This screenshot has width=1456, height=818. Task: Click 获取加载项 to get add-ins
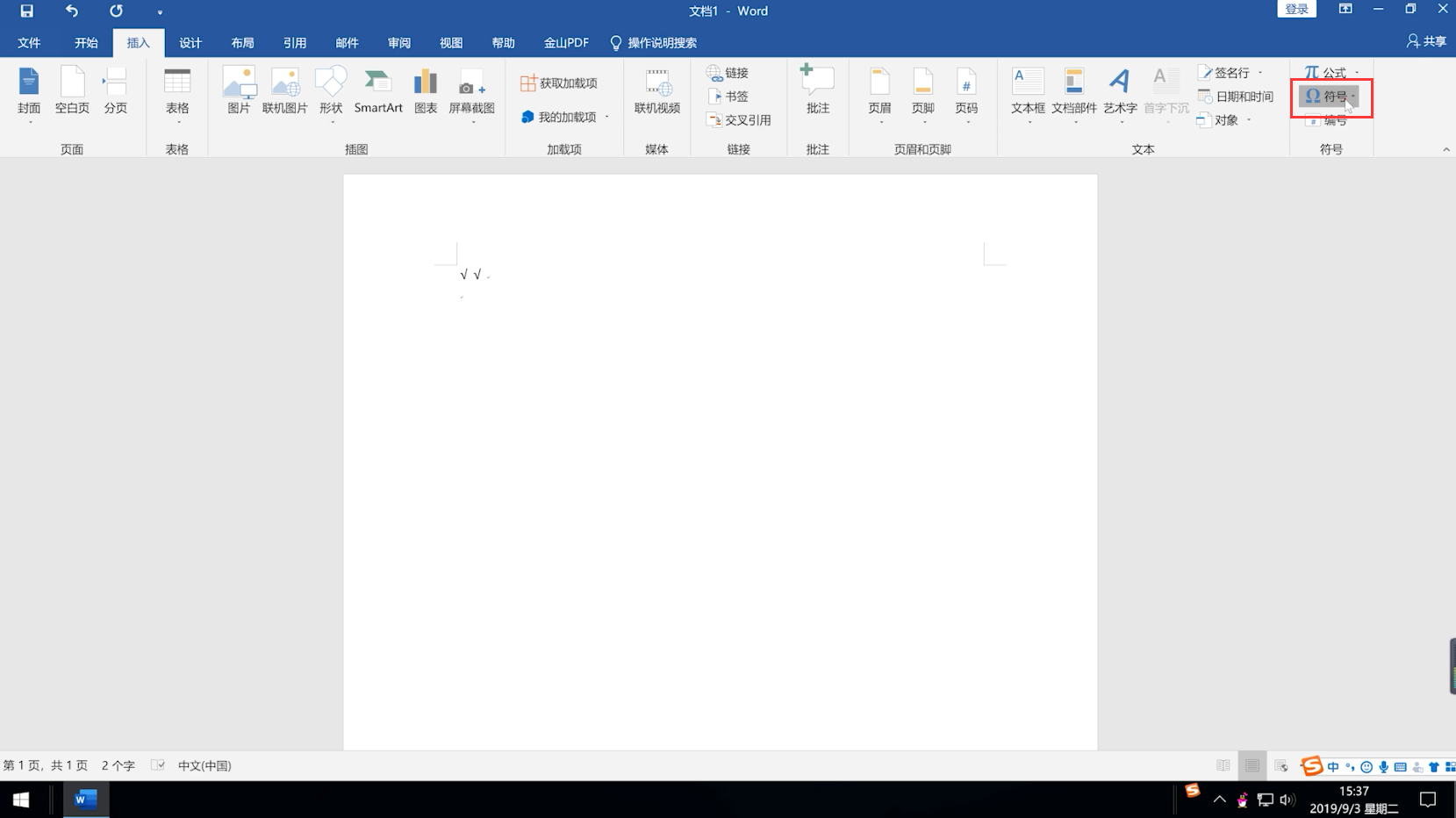pyautogui.click(x=559, y=83)
